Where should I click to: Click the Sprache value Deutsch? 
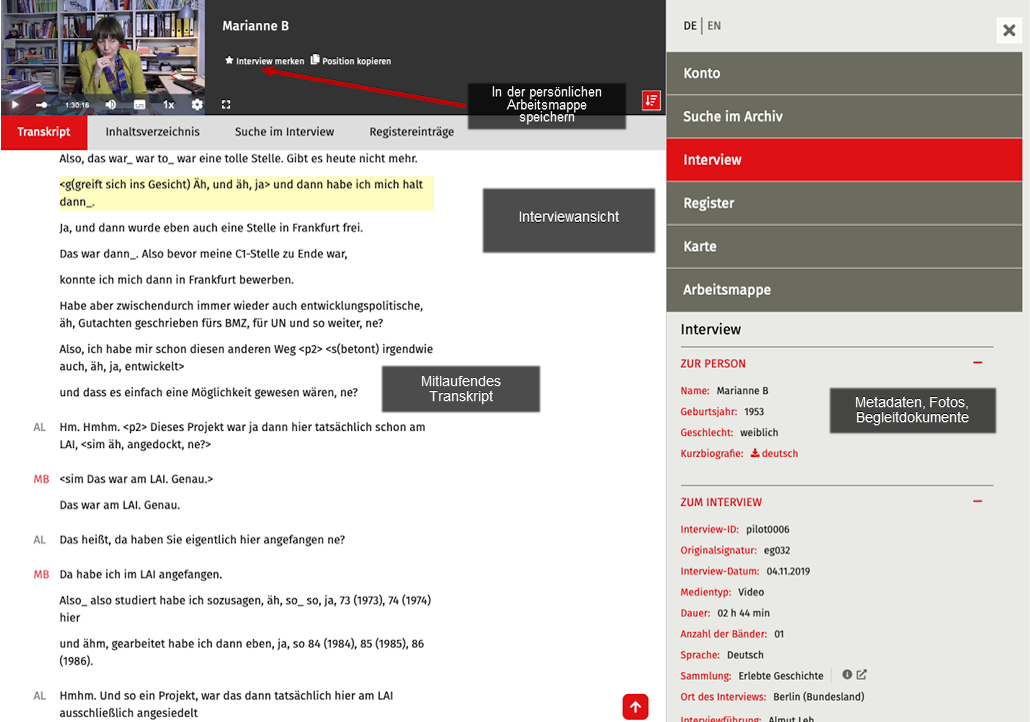pyautogui.click(x=746, y=655)
